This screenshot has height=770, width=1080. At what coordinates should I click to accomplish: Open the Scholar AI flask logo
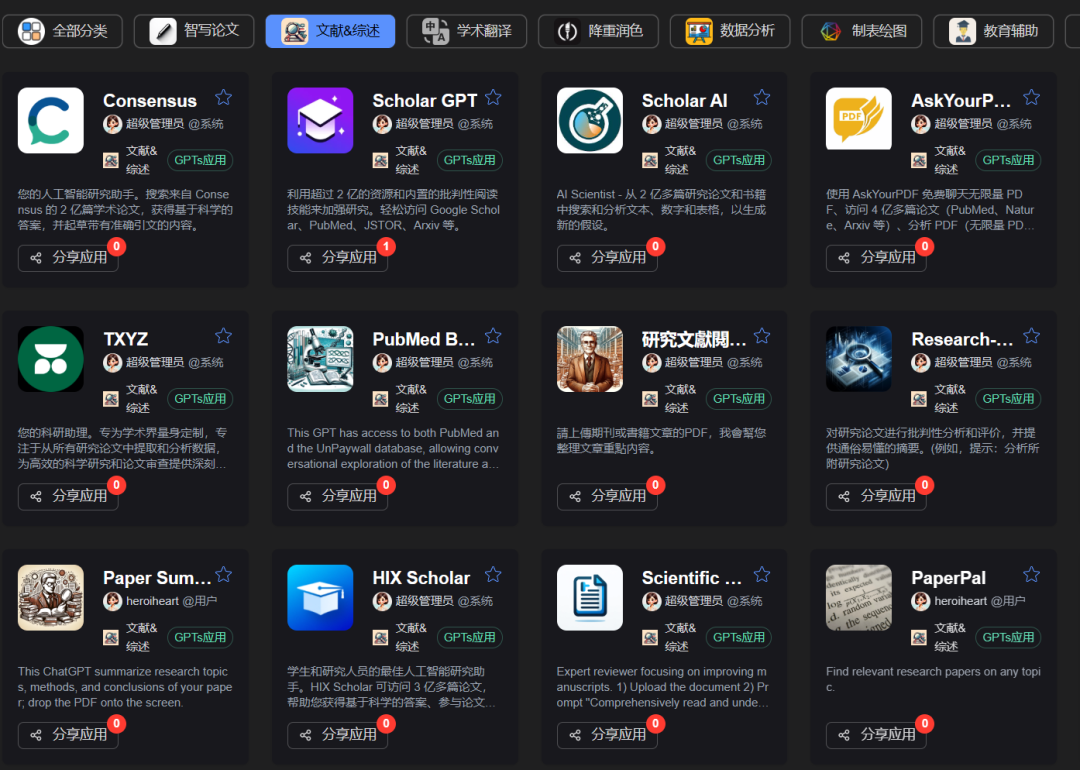coord(590,121)
